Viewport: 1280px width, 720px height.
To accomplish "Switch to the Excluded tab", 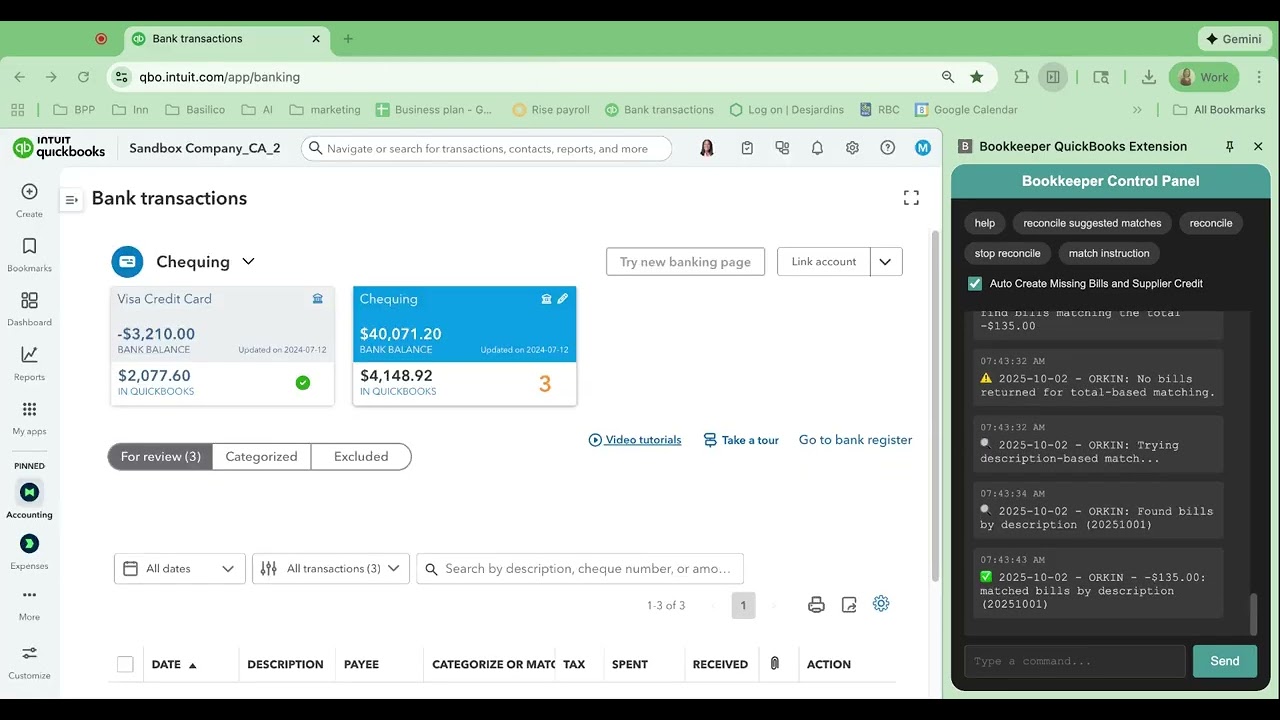I will 361,457.
